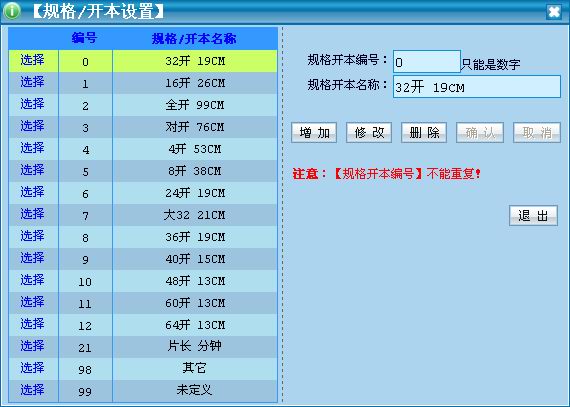
Task: Click the 增加 button
Action: 314,133
